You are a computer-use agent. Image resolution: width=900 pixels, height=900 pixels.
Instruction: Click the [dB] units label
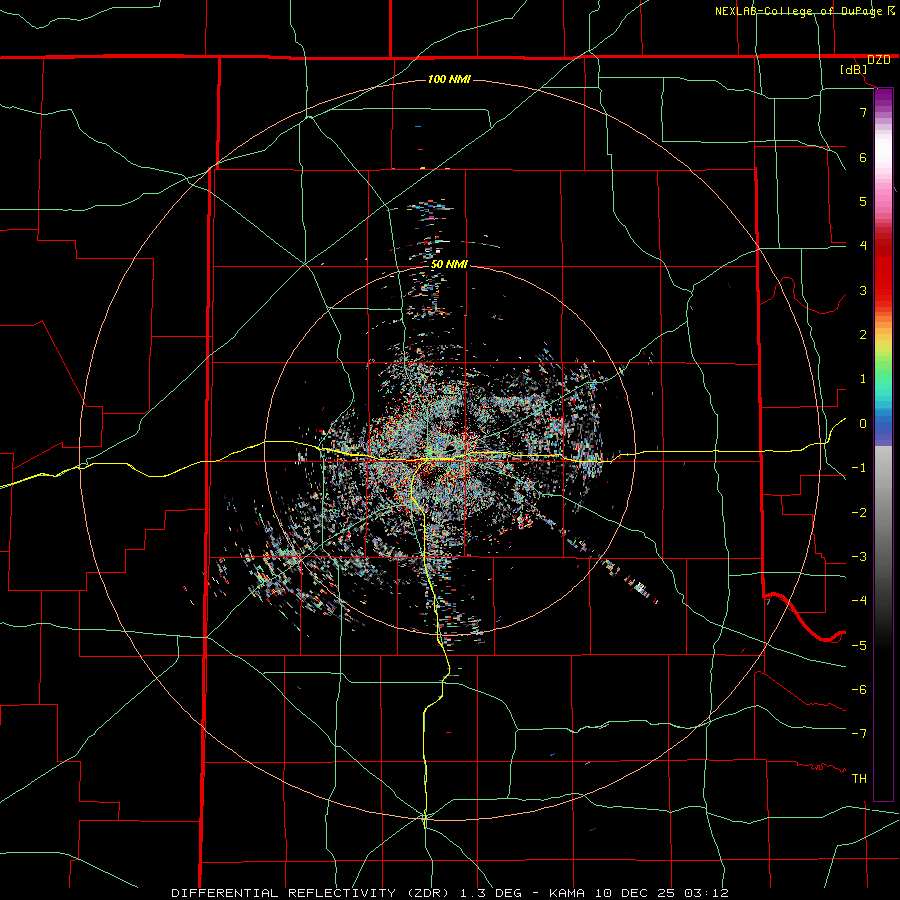tap(854, 70)
